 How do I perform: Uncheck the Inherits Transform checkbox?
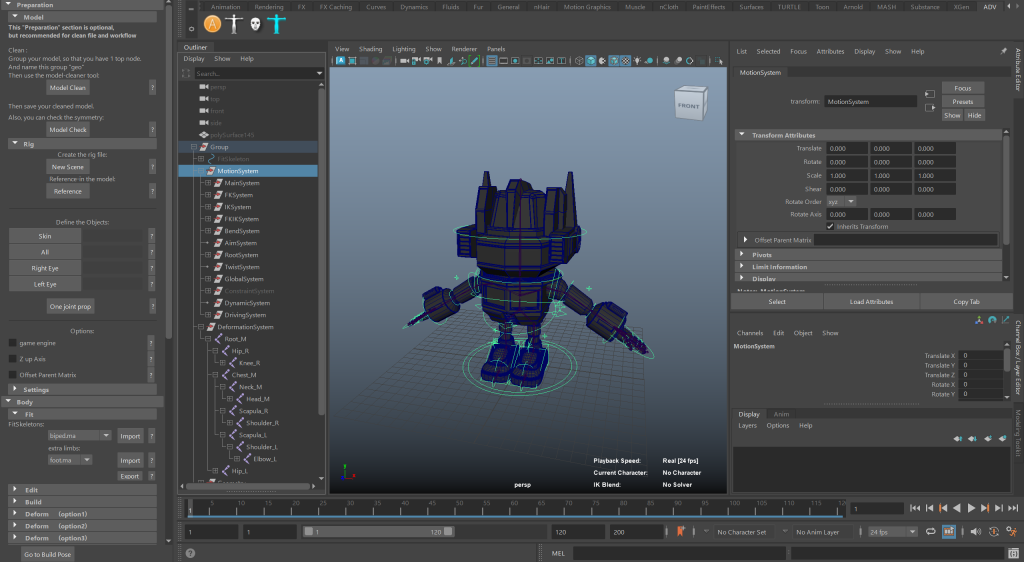point(830,226)
